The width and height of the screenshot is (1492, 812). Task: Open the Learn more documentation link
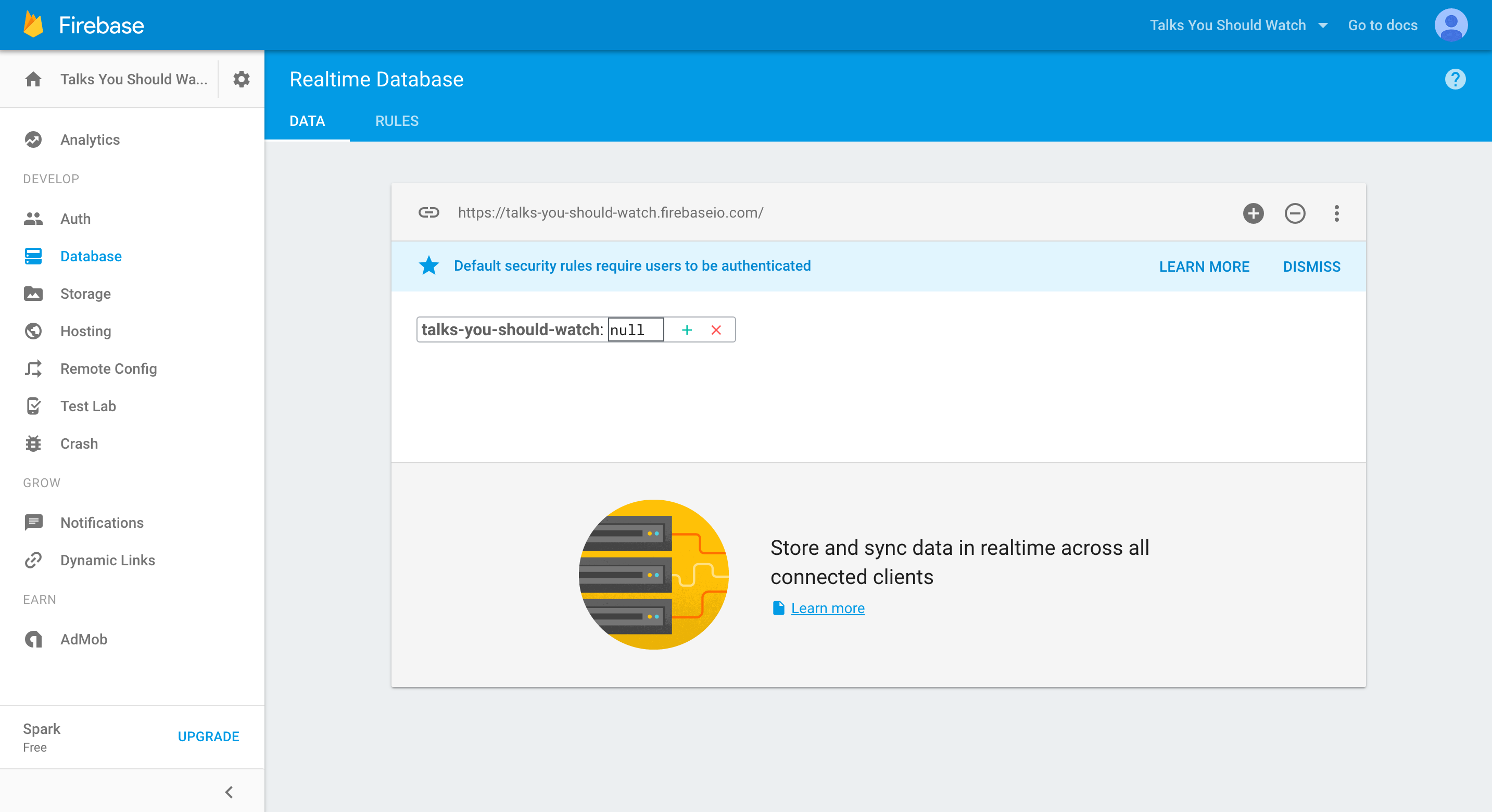coord(827,608)
